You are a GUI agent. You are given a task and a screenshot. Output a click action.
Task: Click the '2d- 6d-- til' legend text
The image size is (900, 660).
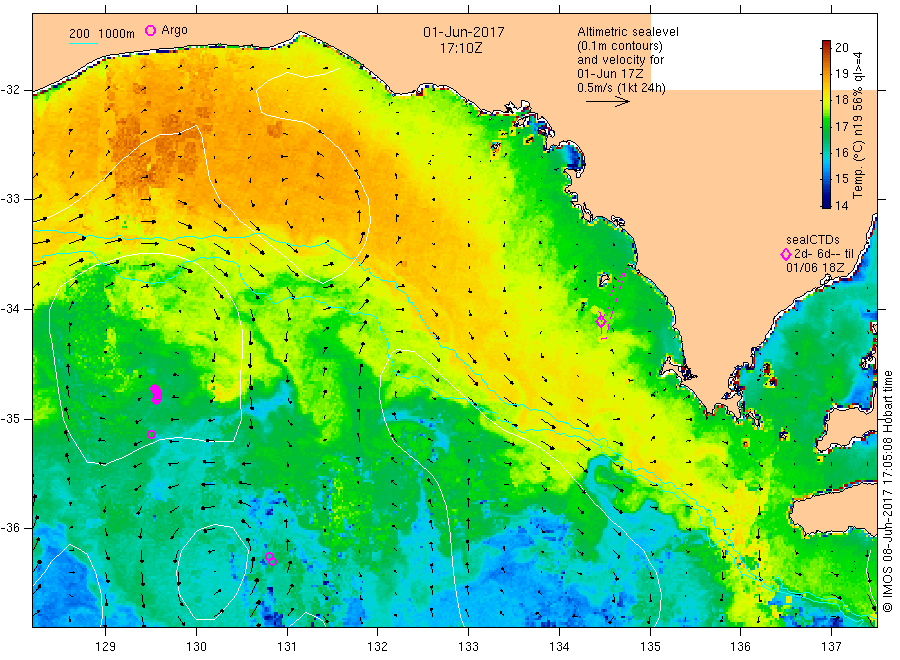[824, 254]
